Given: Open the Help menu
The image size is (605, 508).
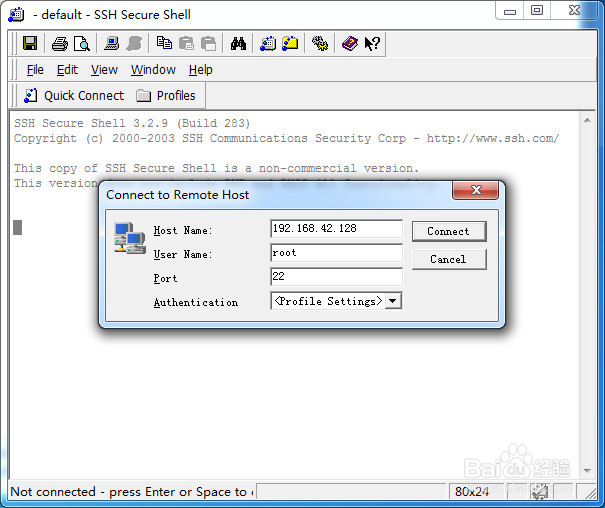Looking at the screenshot, I should (x=201, y=70).
